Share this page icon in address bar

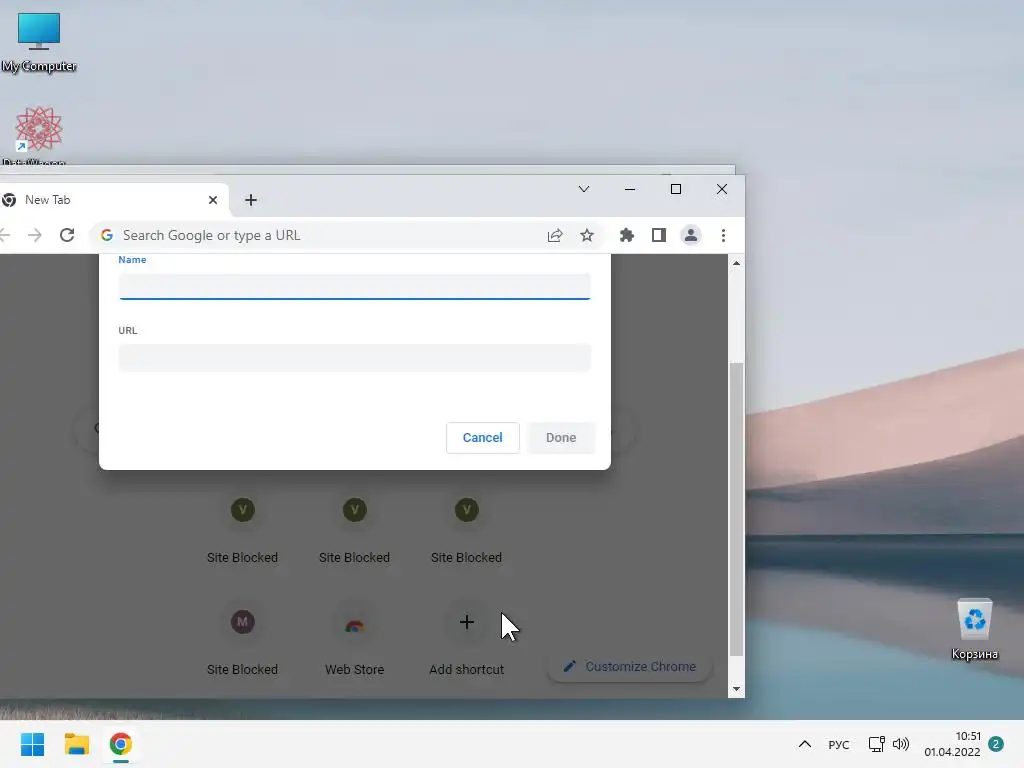pyautogui.click(x=555, y=235)
